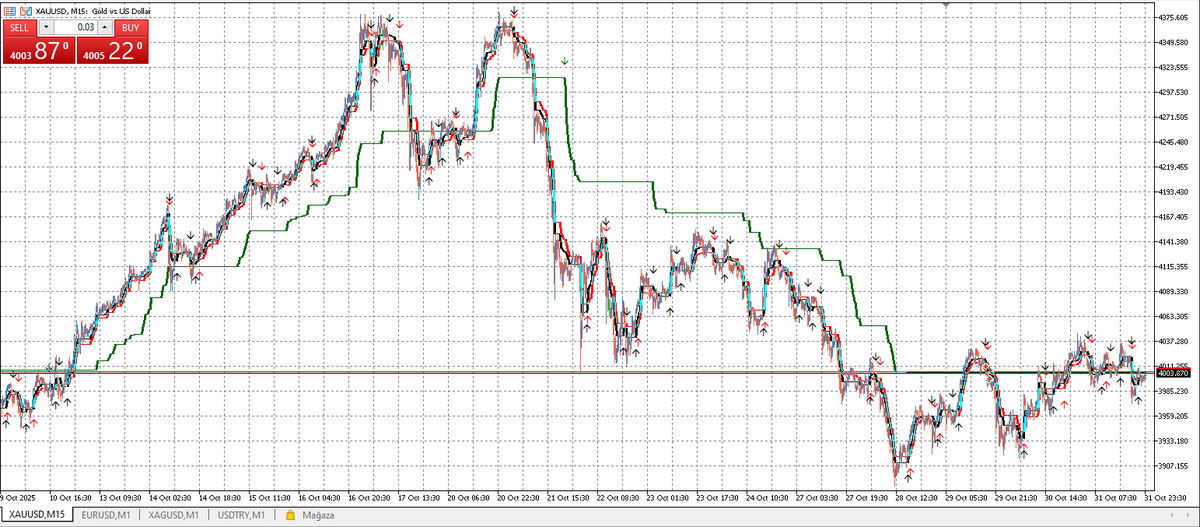Screen dimensions: 1200x527
Task: Click the chart shift triangle marker at top
Action: click(x=947, y=5)
